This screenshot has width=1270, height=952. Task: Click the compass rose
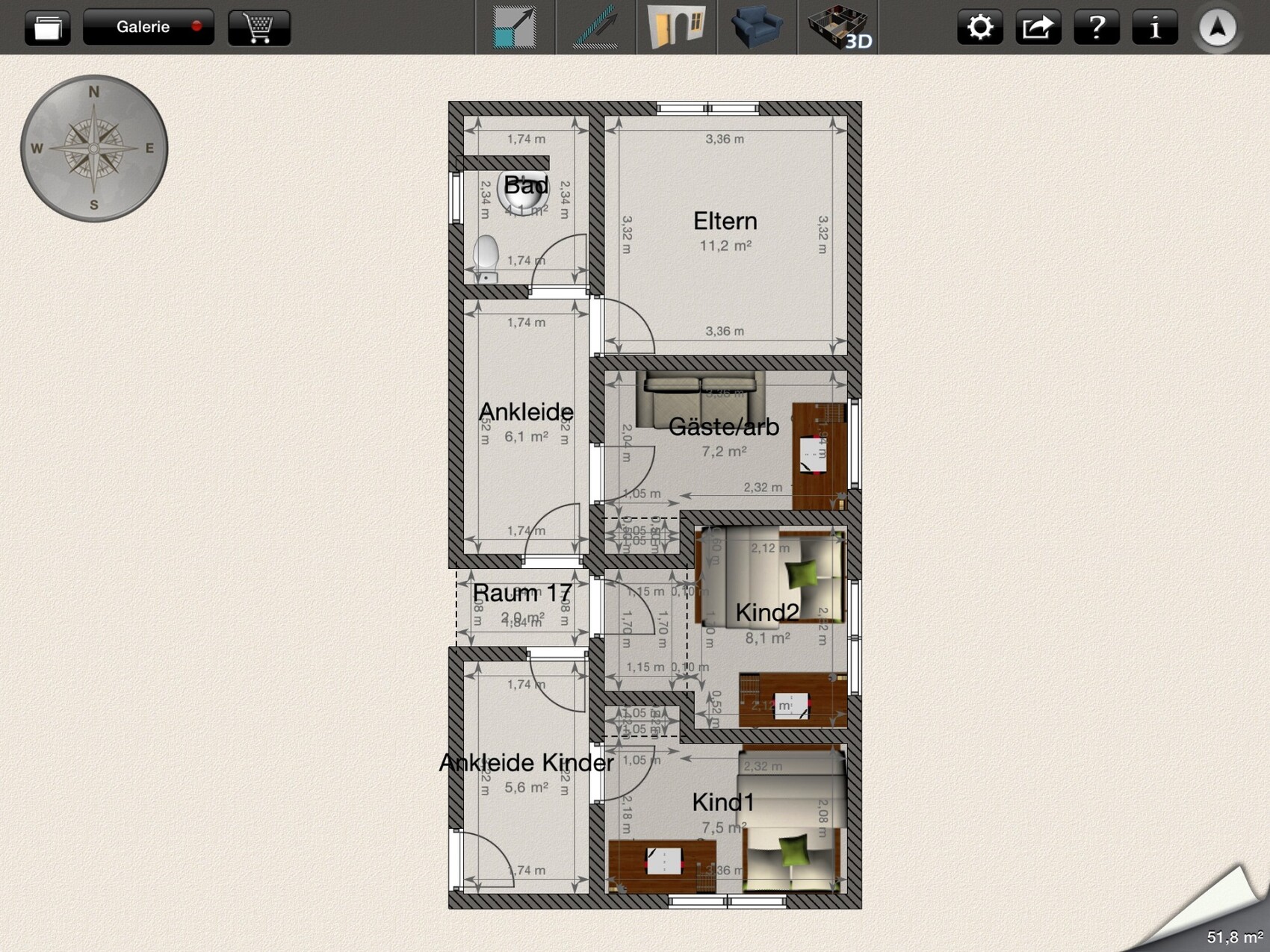point(94,149)
